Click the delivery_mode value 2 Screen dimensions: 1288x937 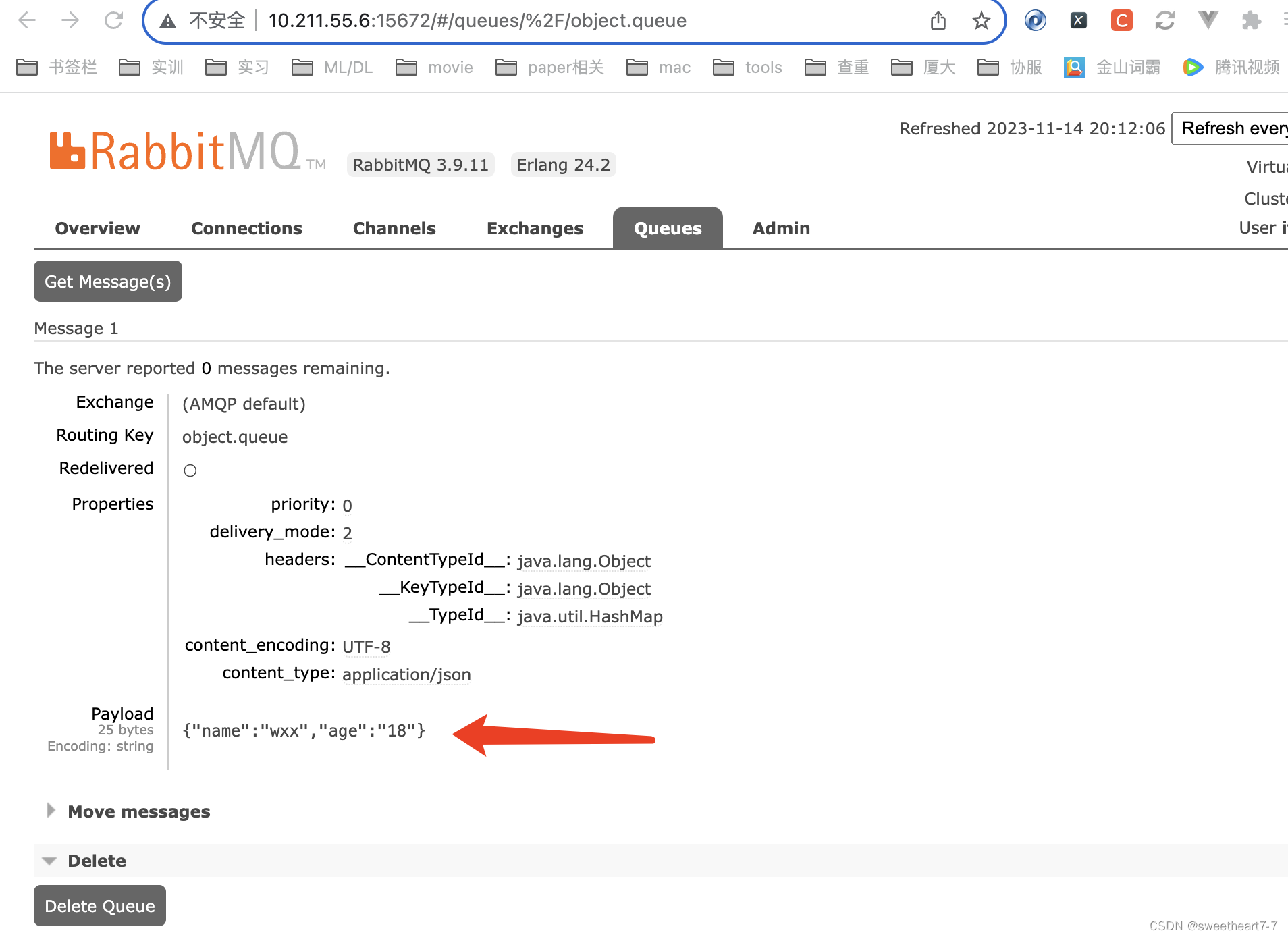click(x=347, y=533)
